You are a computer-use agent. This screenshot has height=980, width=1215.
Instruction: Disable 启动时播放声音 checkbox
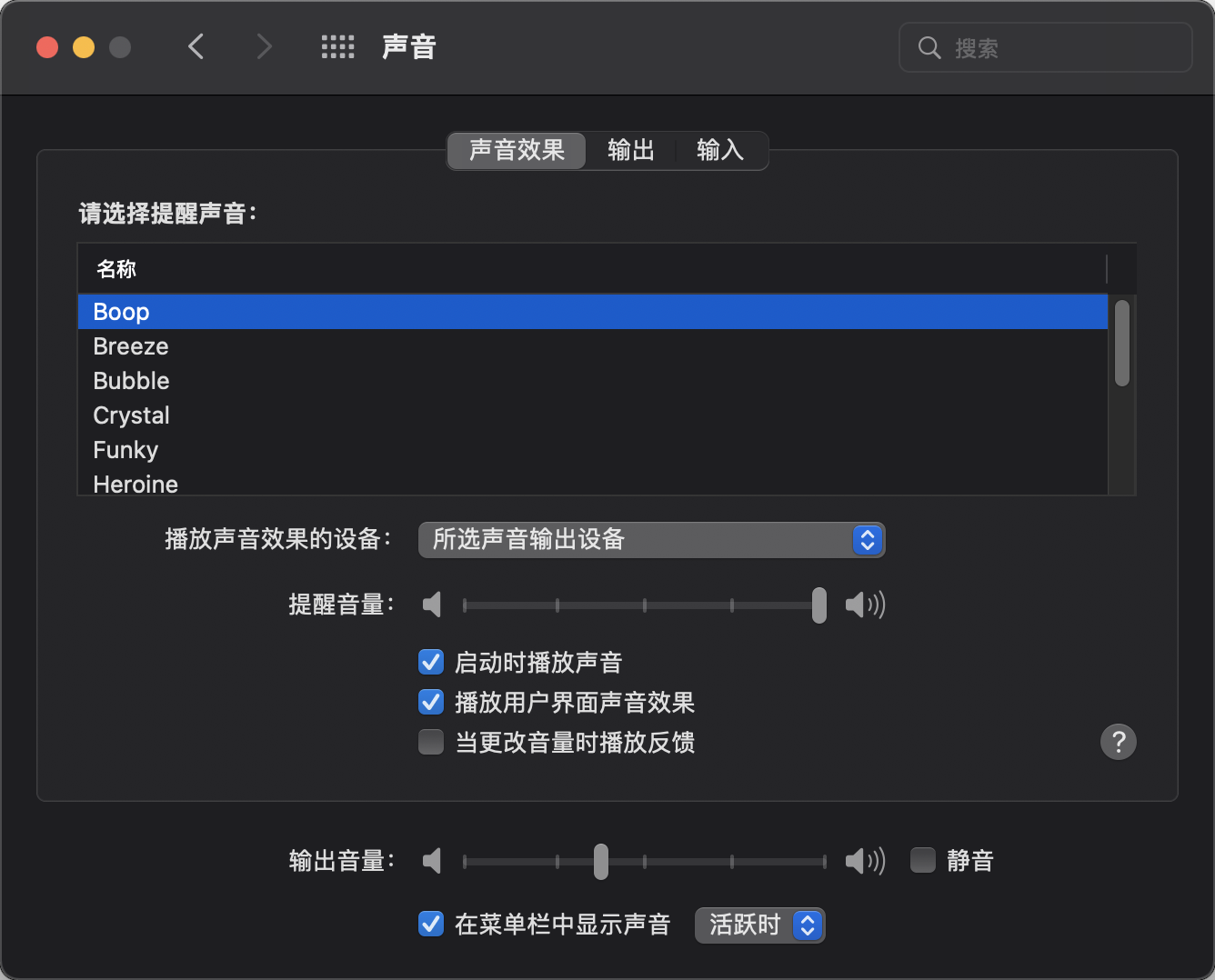click(431, 662)
